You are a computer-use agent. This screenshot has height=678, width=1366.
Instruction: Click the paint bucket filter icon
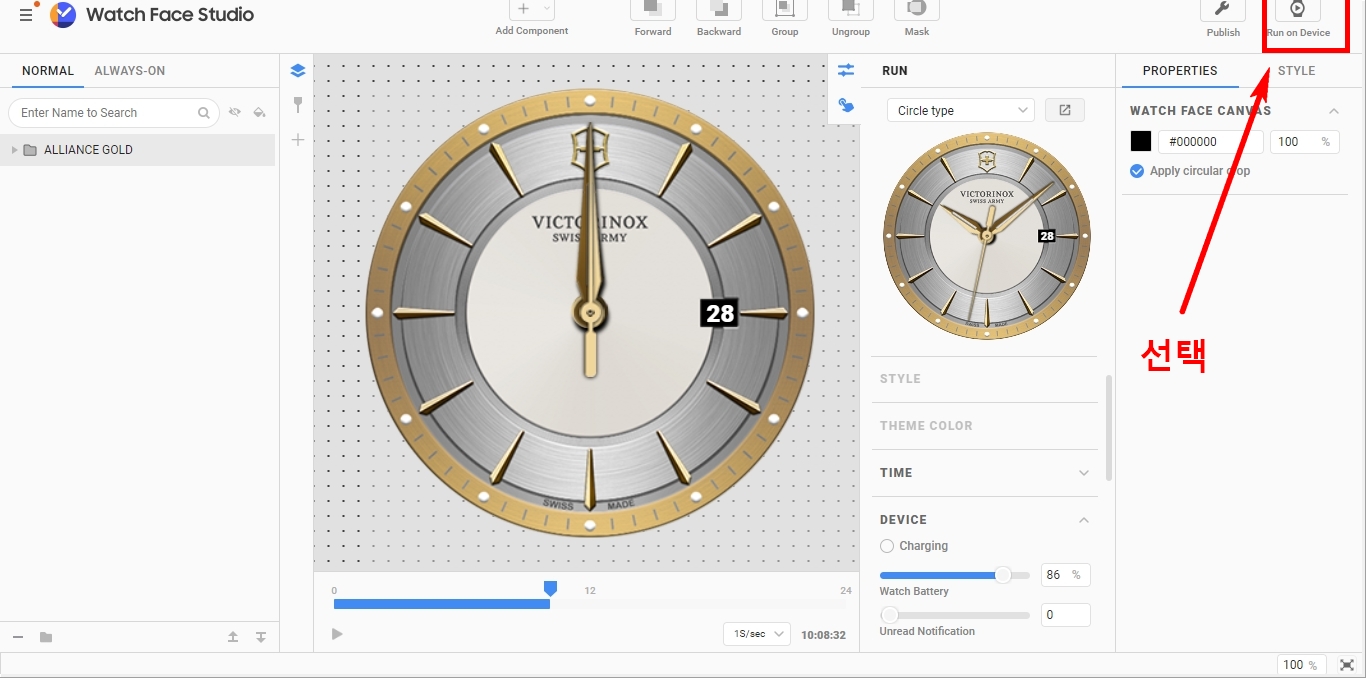(x=260, y=112)
